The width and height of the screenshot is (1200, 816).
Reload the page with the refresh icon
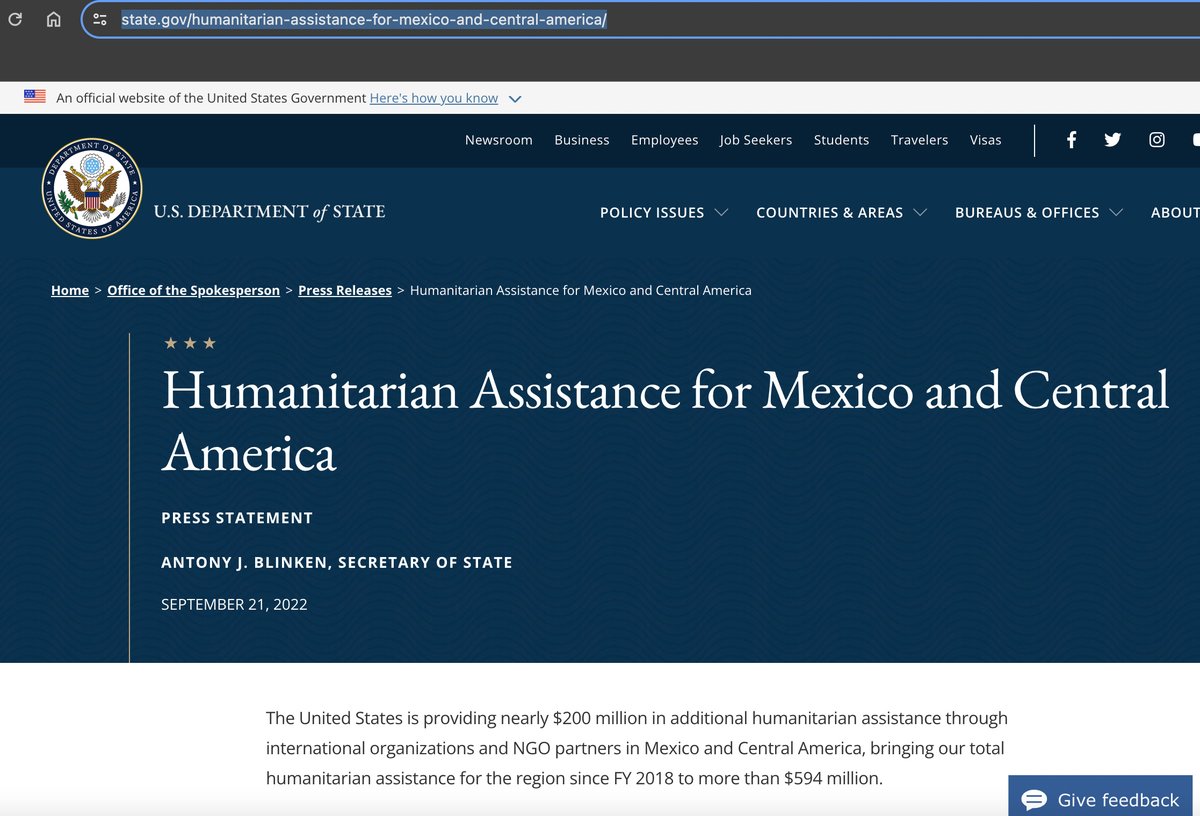[x=15, y=19]
